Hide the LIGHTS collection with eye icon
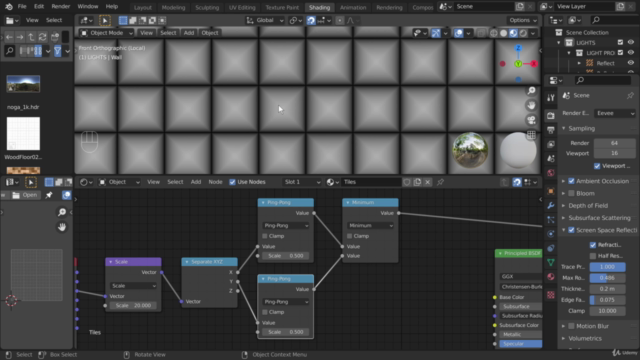This screenshot has width=640, height=360. coord(631,42)
